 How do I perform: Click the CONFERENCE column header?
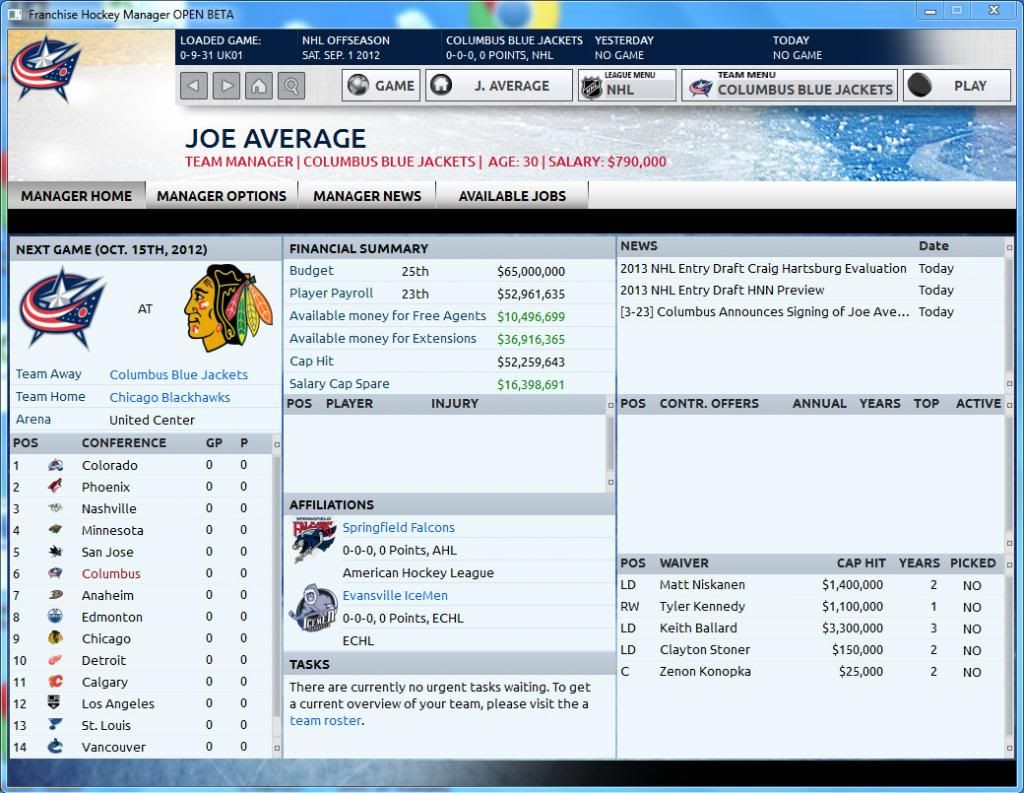pyautogui.click(x=124, y=443)
